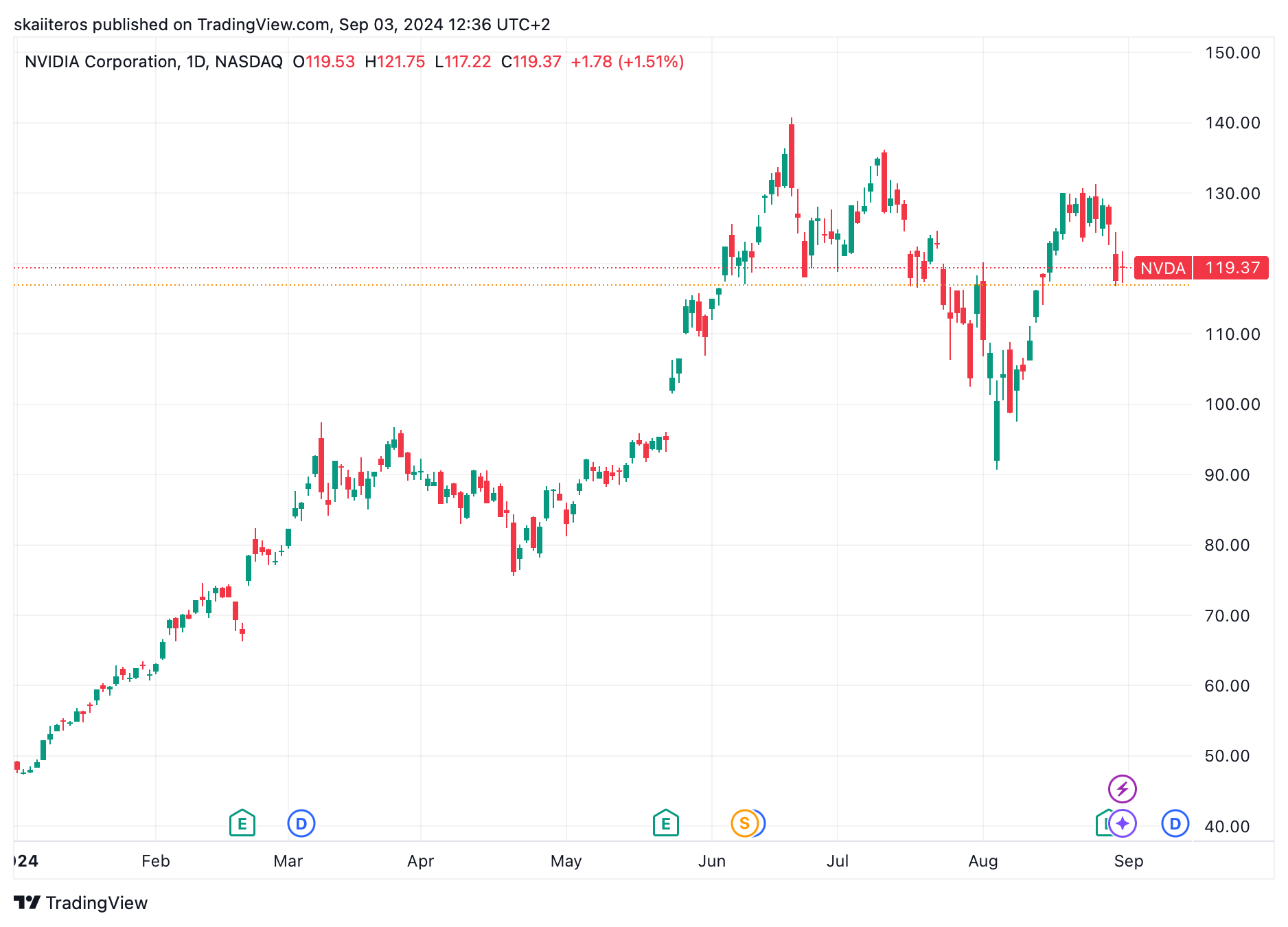Open the dividend D marker near September
The width and height of the screenshot is (1288, 927).
(1175, 823)
